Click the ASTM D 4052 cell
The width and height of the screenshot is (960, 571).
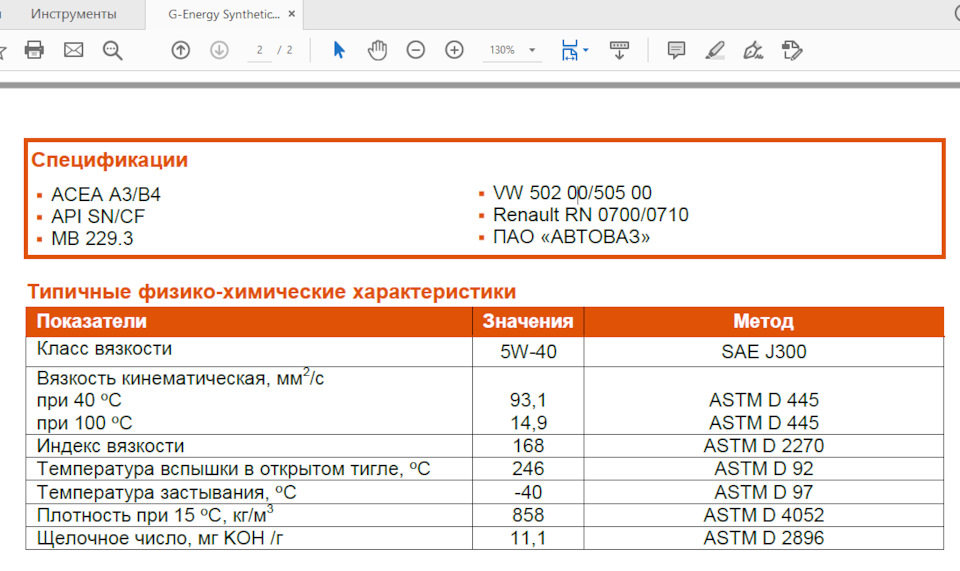click(x=763, y=515)
